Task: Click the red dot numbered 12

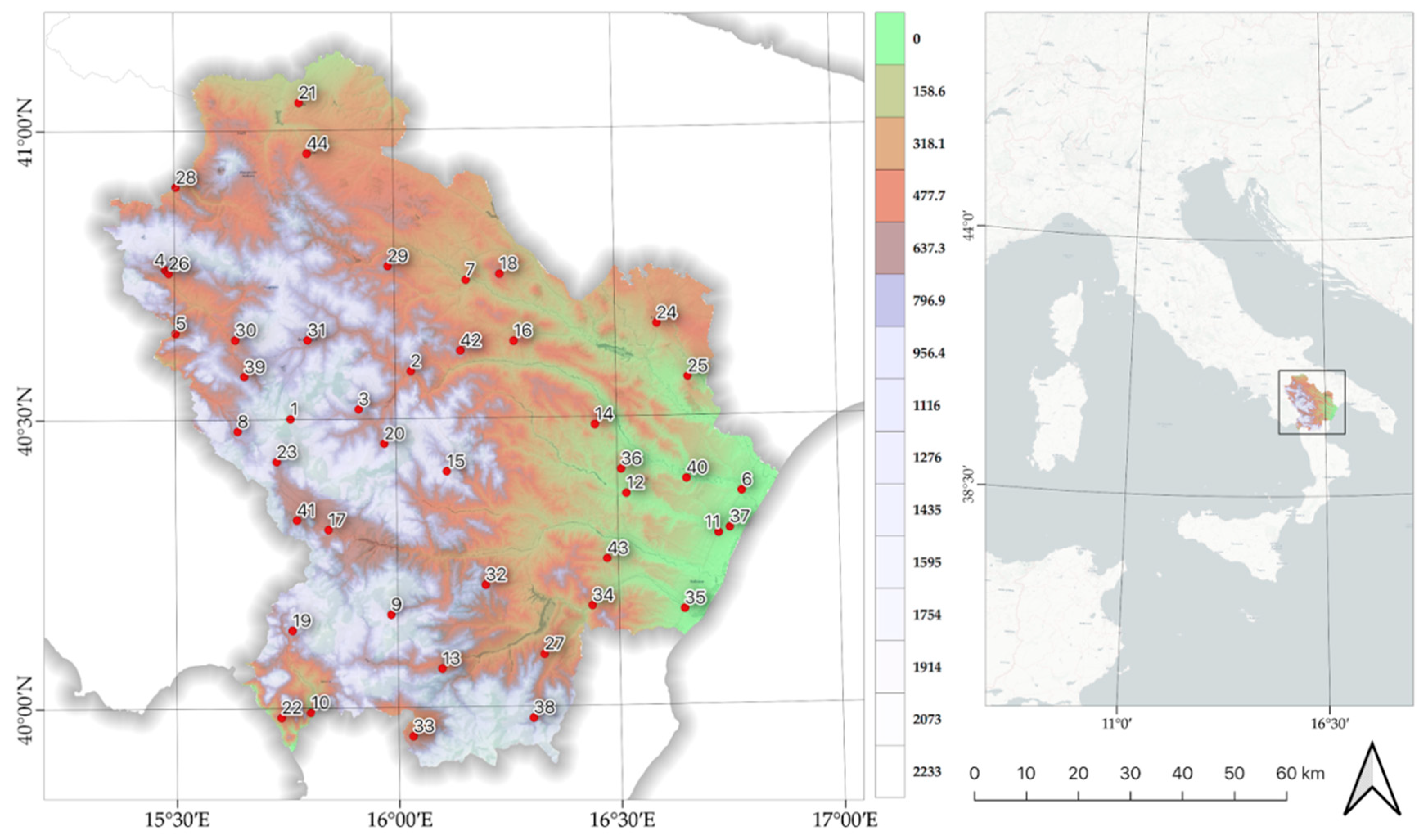Action: pyautogui.click(x=626, y=493)
